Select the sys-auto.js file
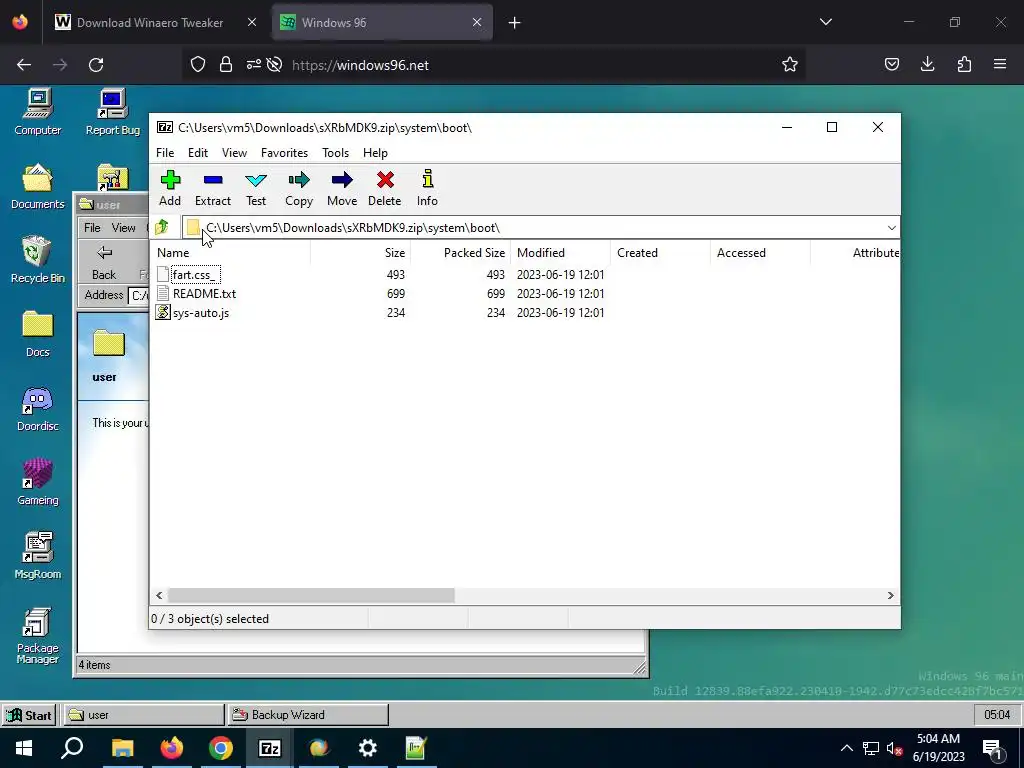1024x768 pixels. 193,313
